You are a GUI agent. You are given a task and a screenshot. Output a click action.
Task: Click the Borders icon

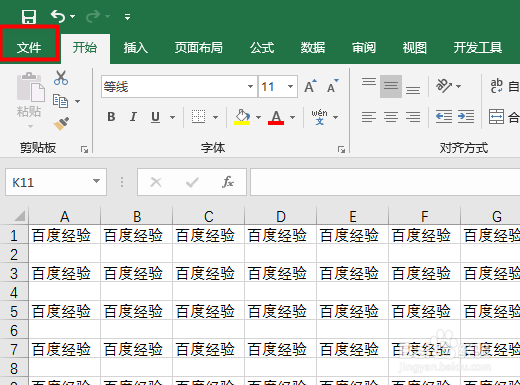(x=198, y=117)
